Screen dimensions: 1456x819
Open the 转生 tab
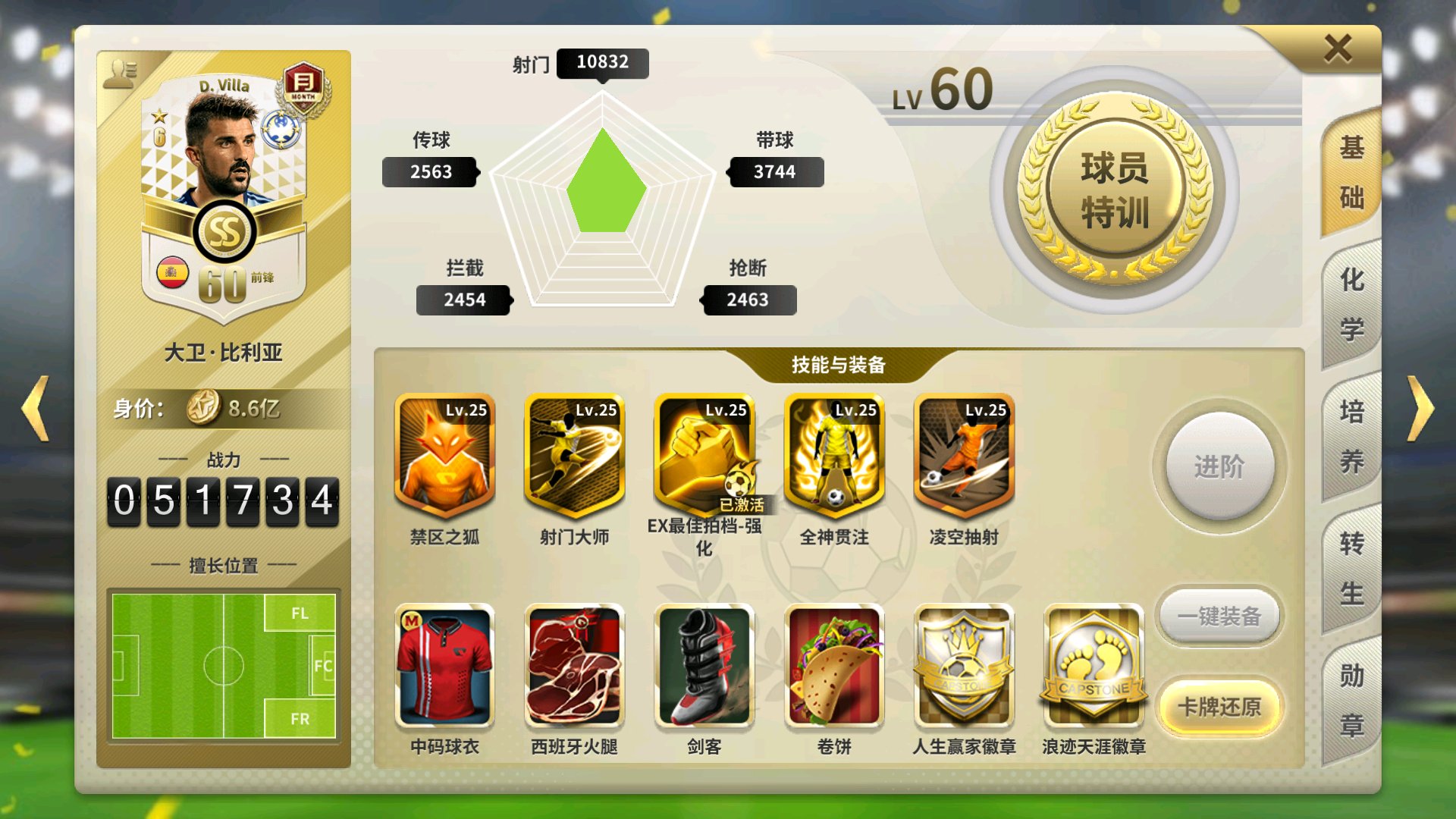tap(1351, 569)
